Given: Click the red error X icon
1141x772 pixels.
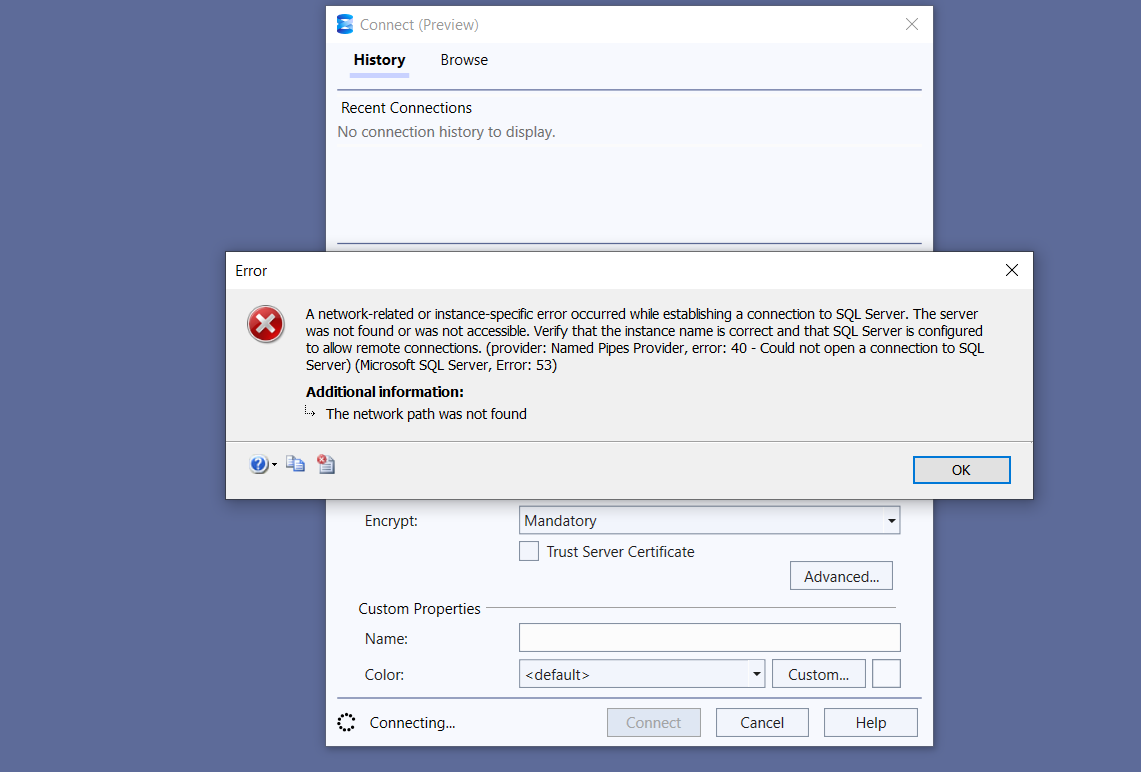Looking at the screenshot, I should [x=265, y=324].
